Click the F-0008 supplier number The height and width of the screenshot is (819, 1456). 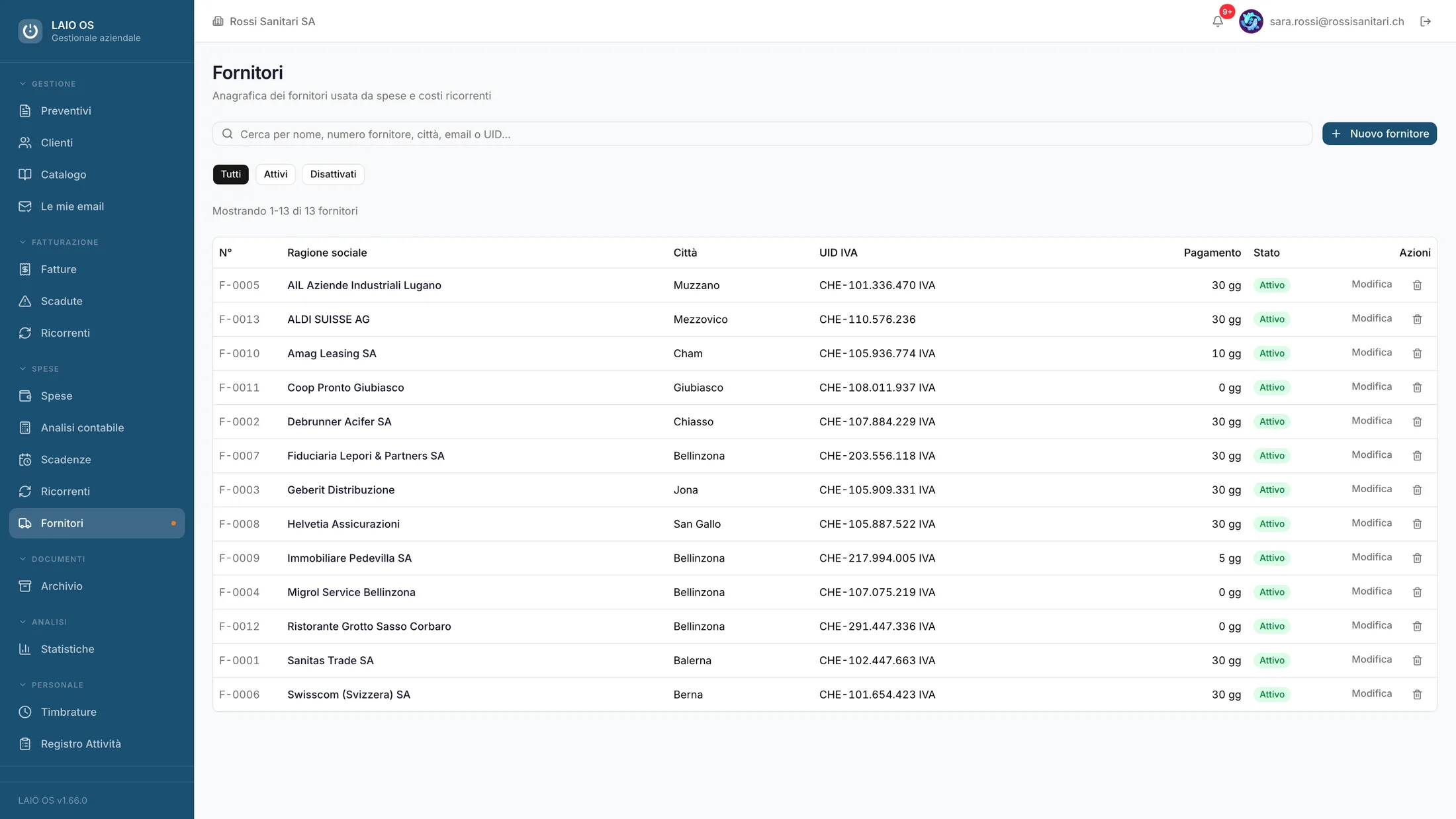point(239,524)
